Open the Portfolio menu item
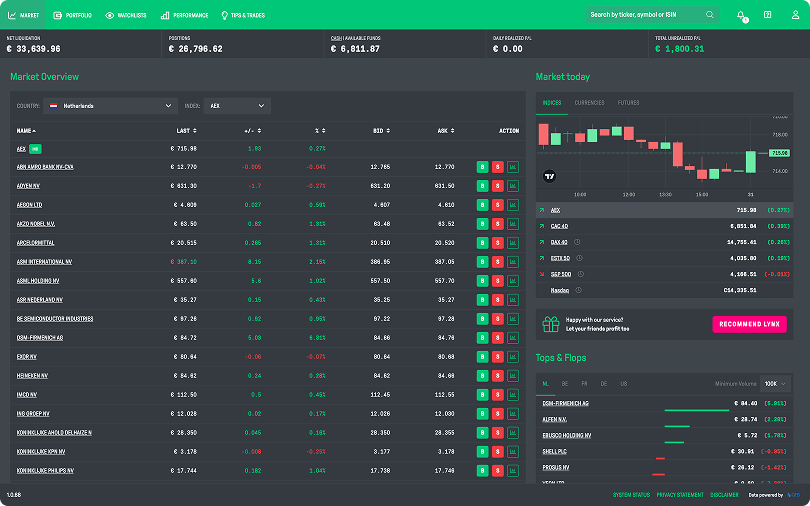 point(72,15)
